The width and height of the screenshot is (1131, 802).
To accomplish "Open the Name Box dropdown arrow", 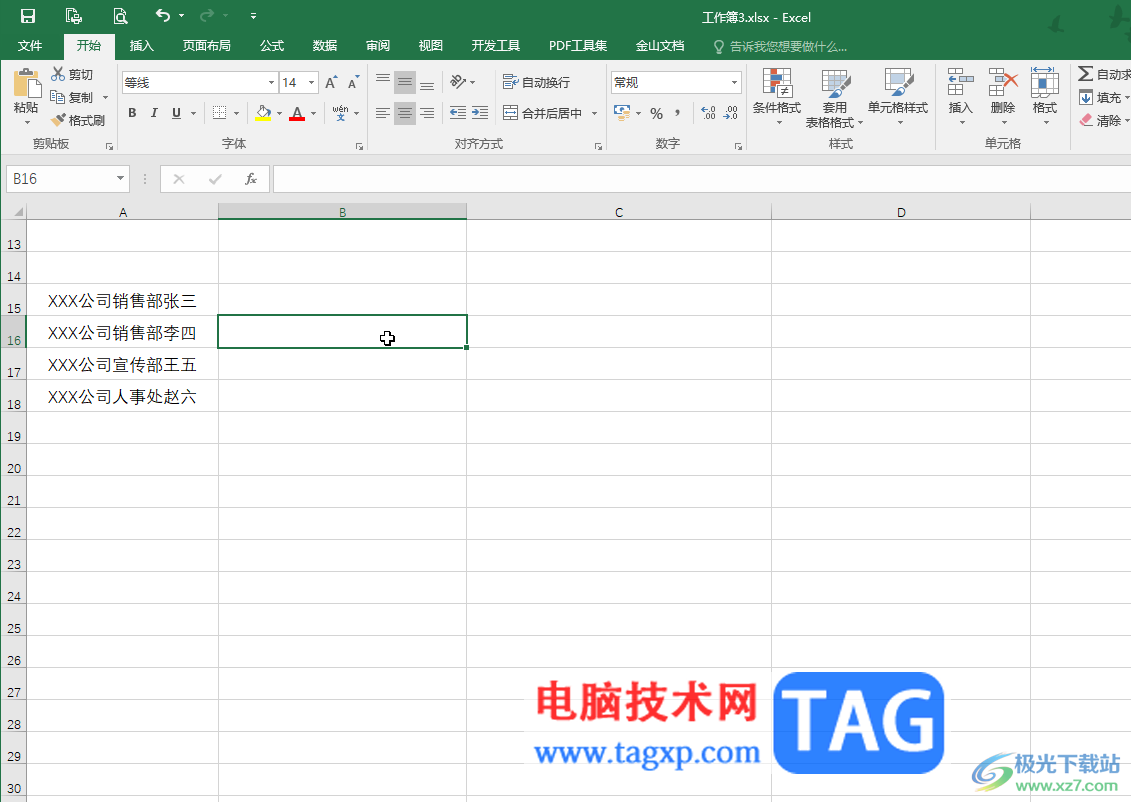I will 120,179.
